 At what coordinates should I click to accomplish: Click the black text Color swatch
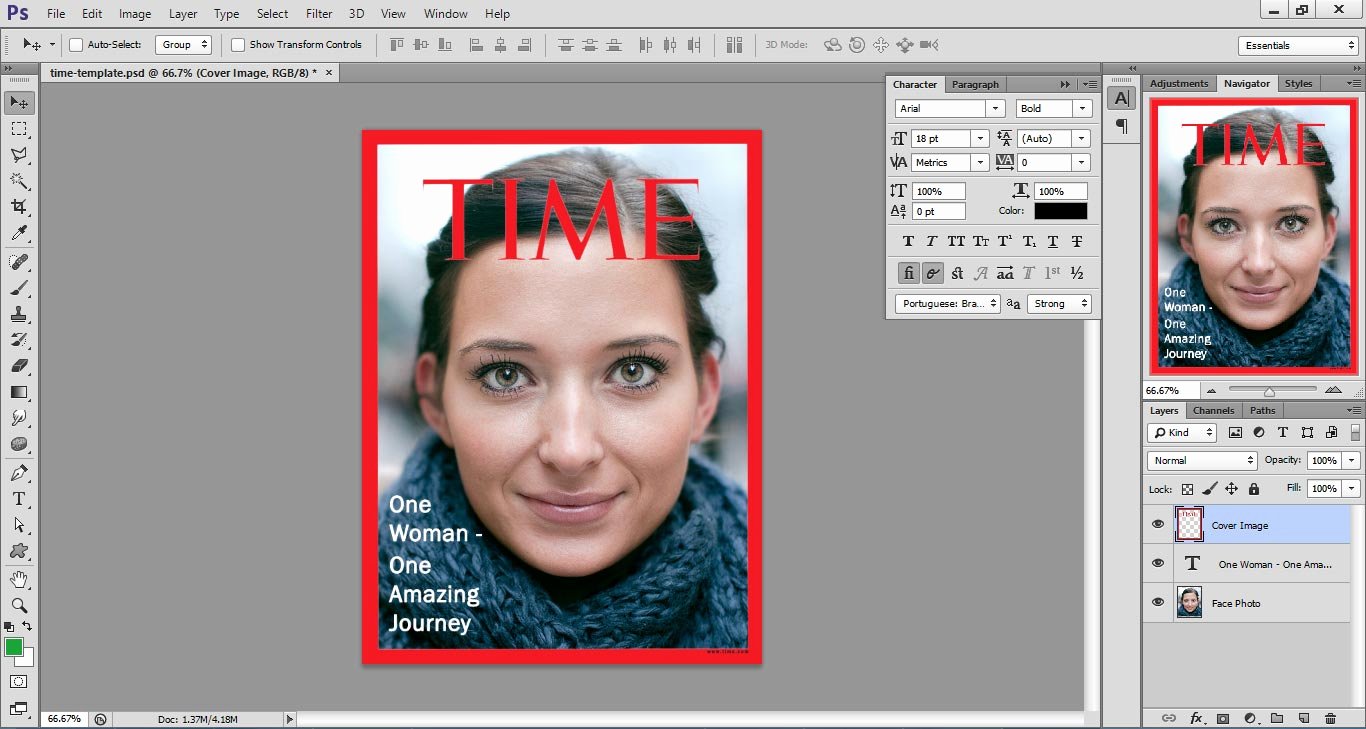click(x=1060, y=211)
